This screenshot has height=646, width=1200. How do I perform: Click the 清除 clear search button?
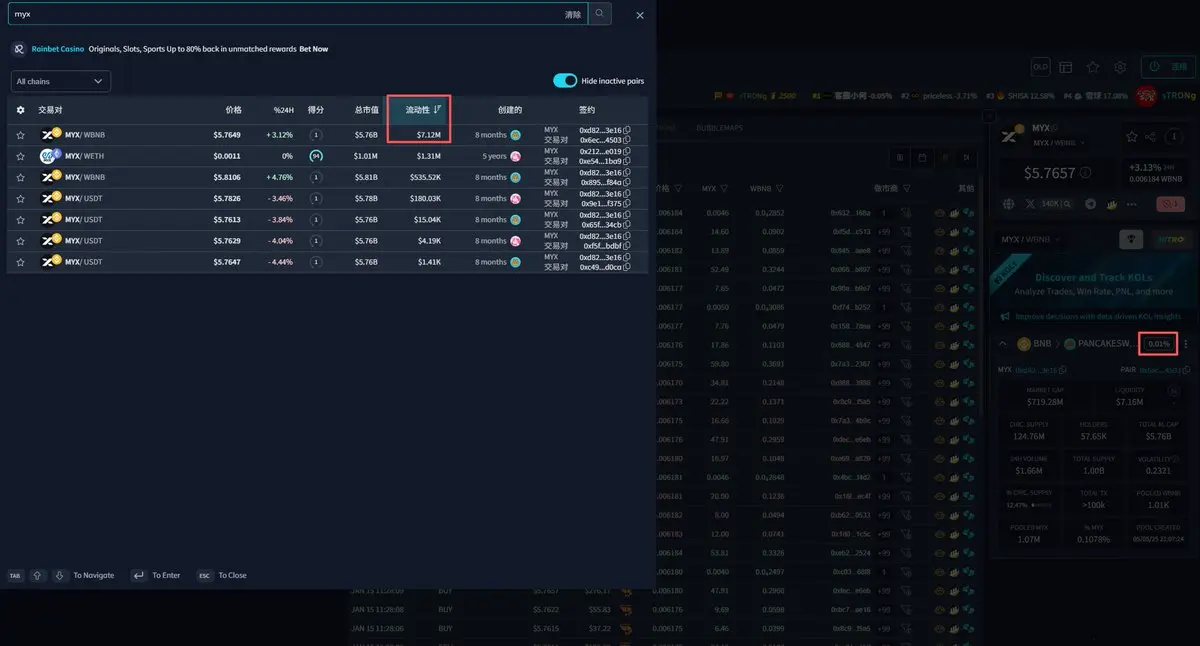573,15
